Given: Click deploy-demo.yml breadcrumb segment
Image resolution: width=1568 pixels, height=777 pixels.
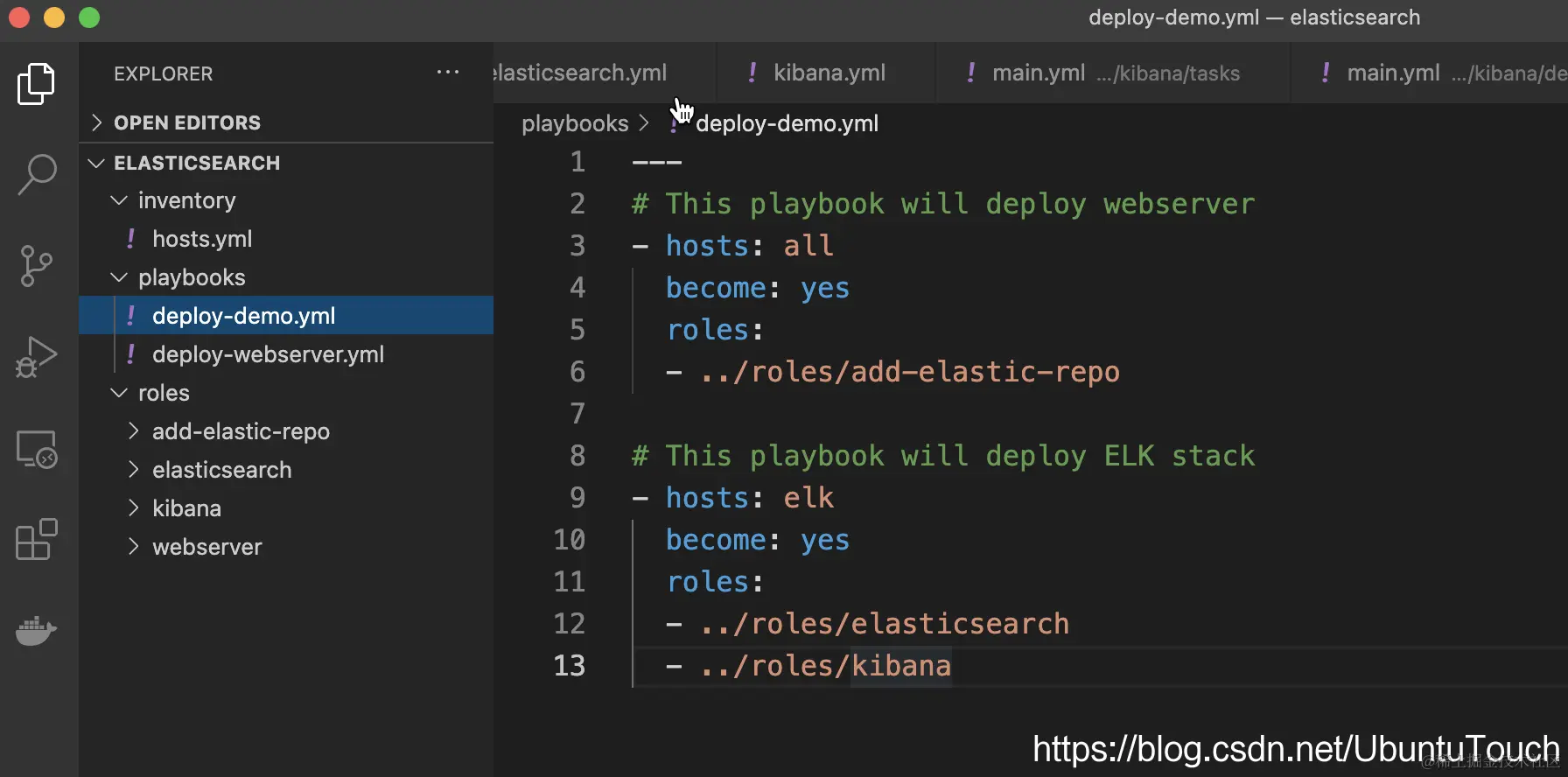Looking at the screenshot, I should coord(787,123).
